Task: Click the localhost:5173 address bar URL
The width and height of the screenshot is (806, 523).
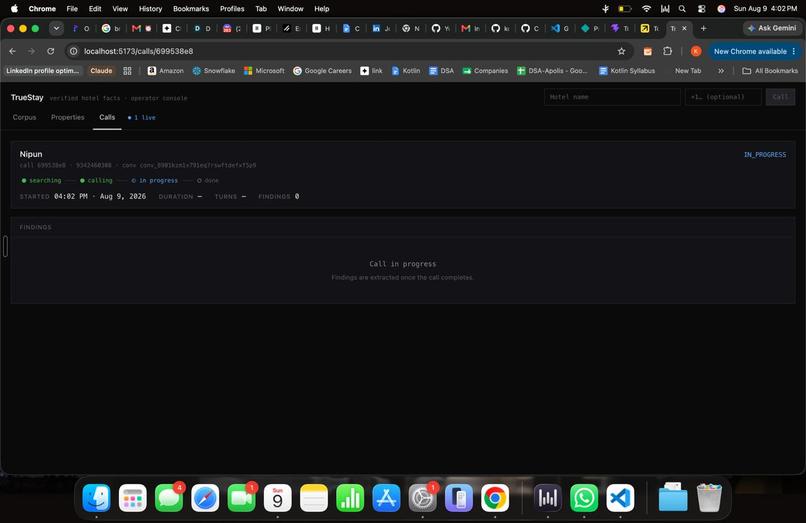Action: (x=139, y=51)
